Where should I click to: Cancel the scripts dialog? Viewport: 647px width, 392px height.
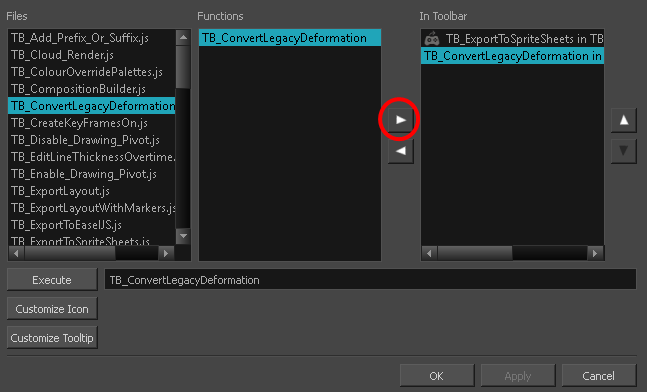pos(599,376)
